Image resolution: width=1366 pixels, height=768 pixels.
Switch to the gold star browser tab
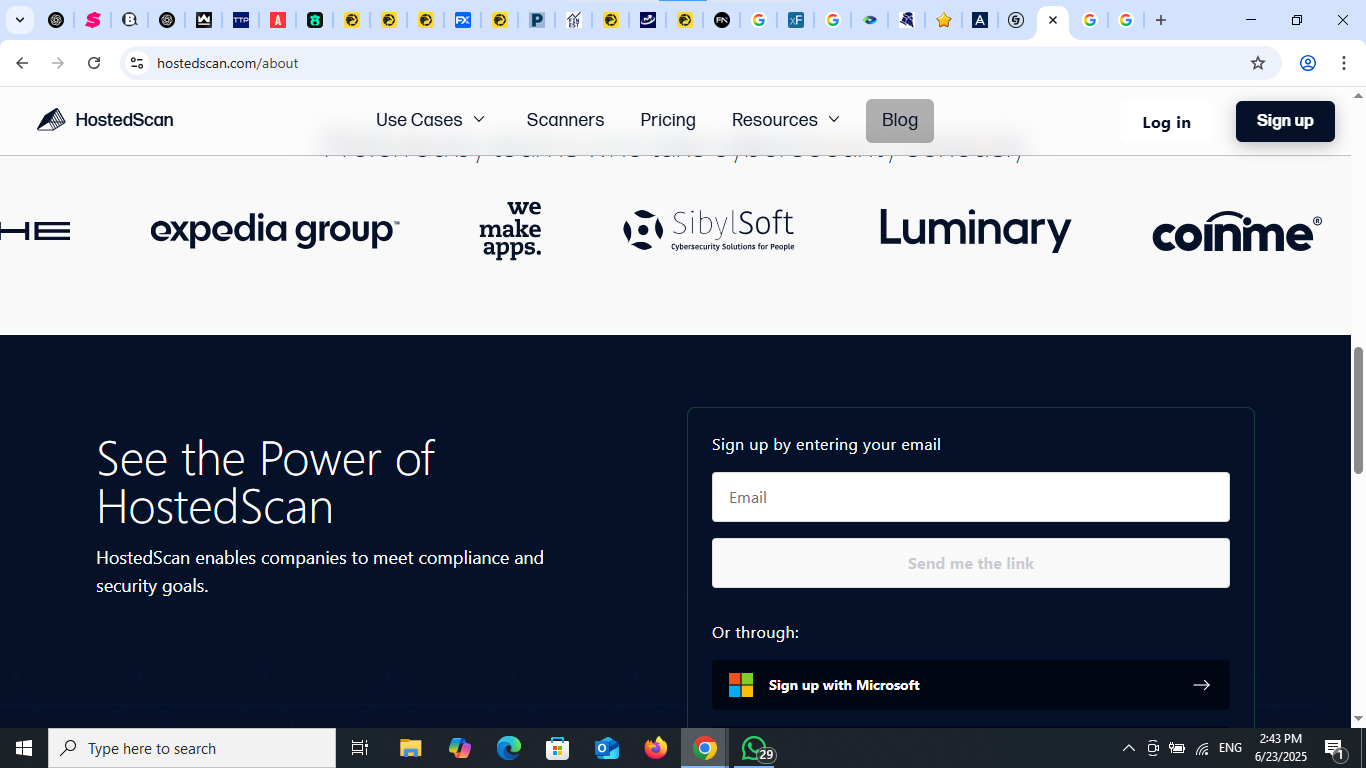click(944, 20)
